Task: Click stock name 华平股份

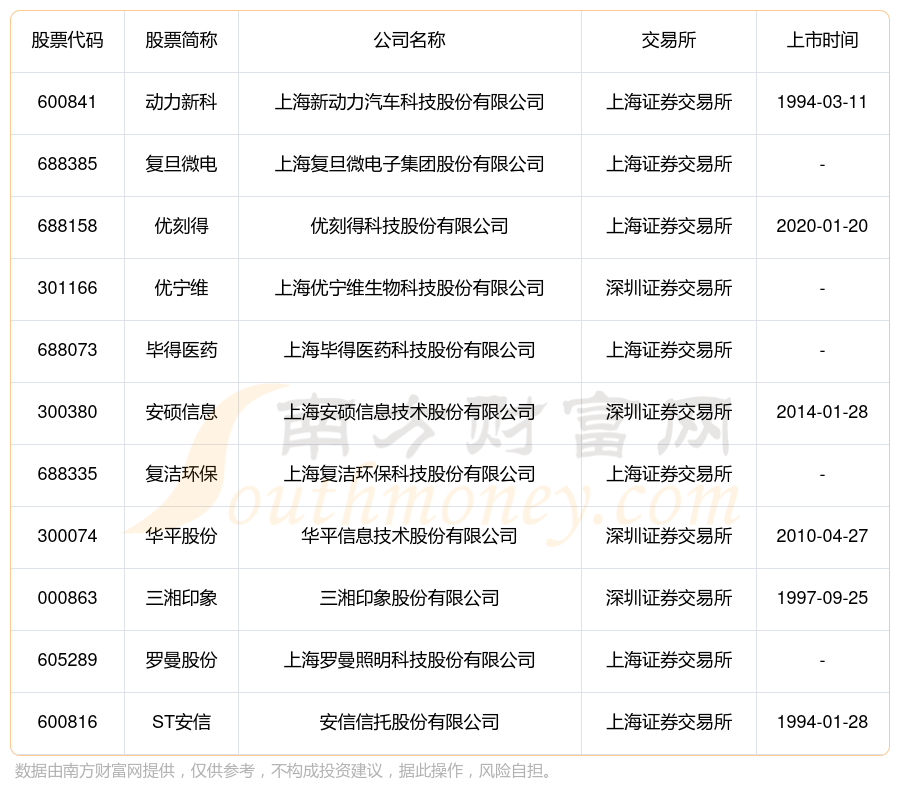Action: 181,536
